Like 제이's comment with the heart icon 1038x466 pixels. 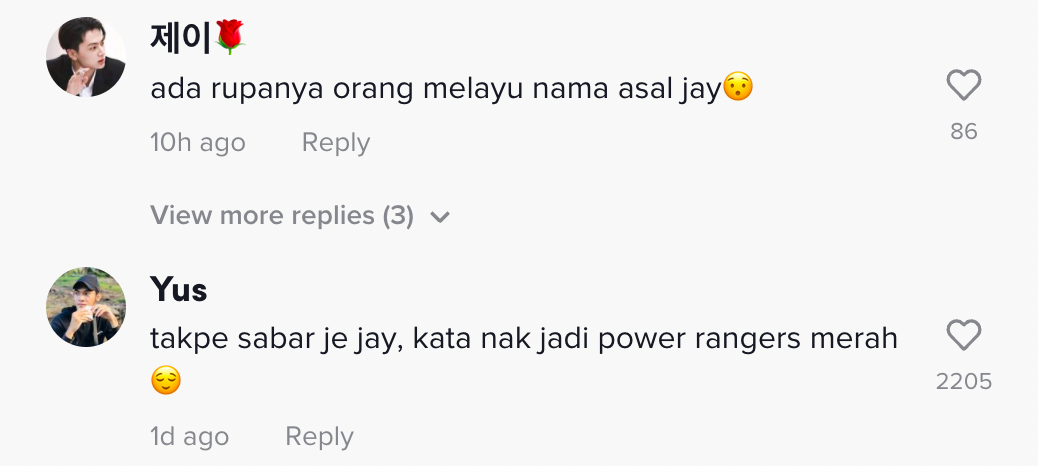click(963, 85)
